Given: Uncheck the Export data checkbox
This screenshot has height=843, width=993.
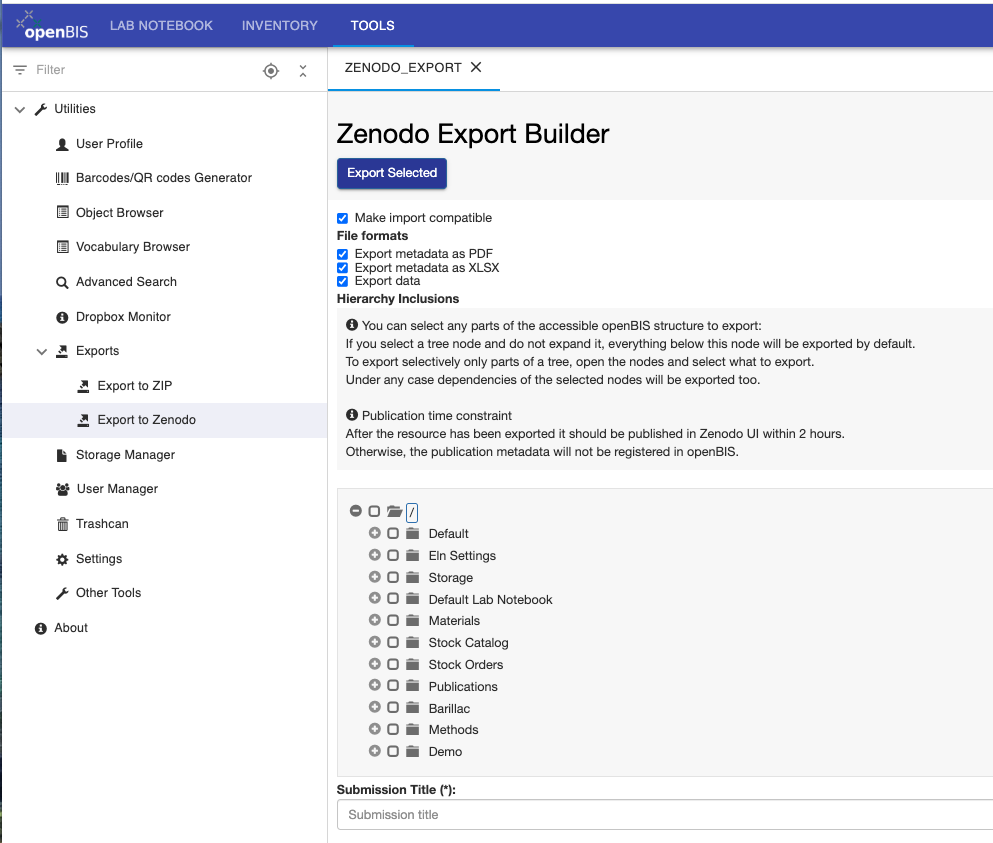Looking at the screenshot, I should coord(343,281).
